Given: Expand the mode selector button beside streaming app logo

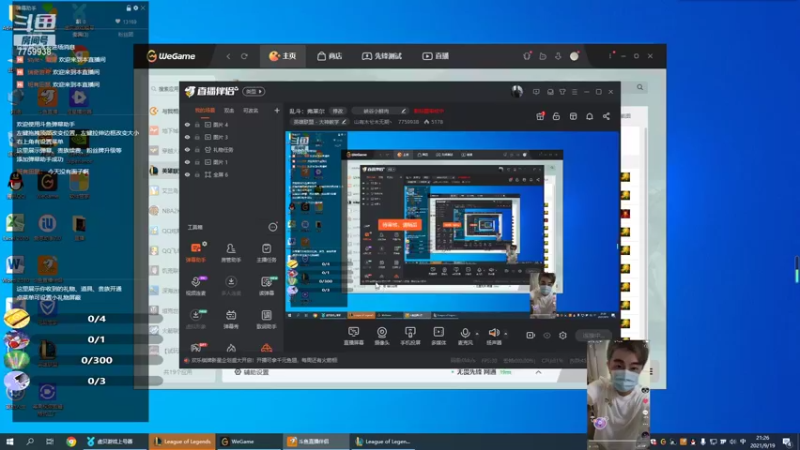Looking at the screenshot, I should [x=254, y=91].
